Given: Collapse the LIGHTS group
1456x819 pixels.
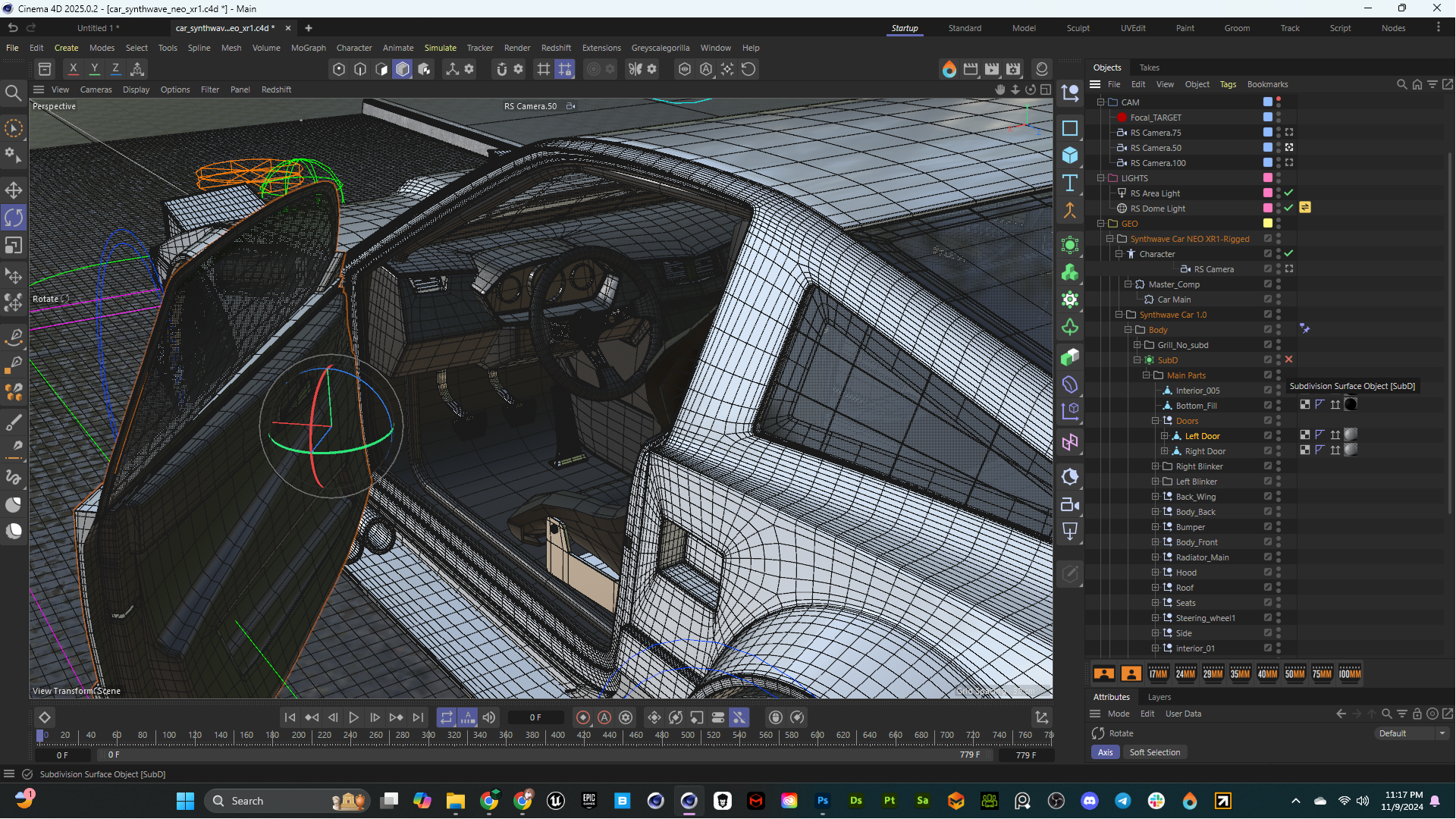Looking at the screenshot, I should 1101,178.
